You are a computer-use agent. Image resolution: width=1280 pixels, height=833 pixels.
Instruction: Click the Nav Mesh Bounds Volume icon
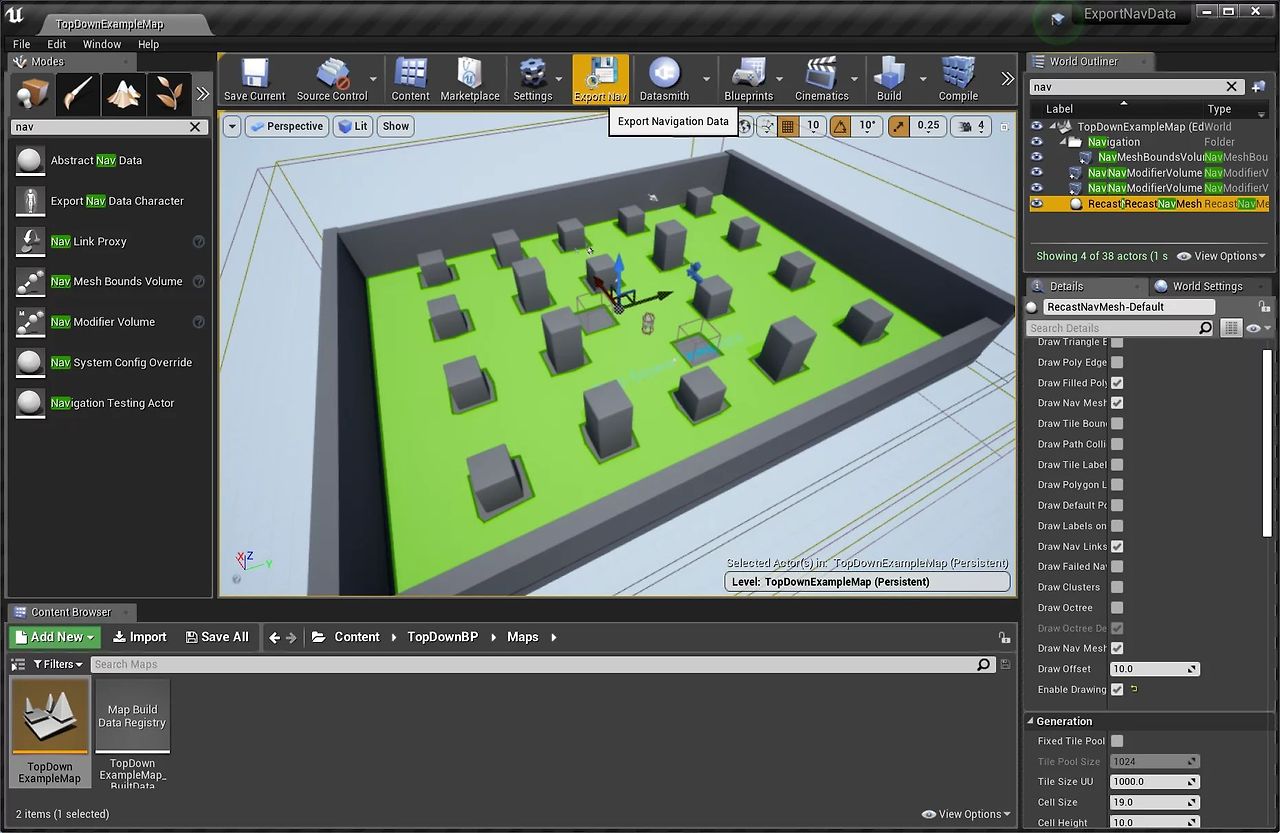coord(30,281)
